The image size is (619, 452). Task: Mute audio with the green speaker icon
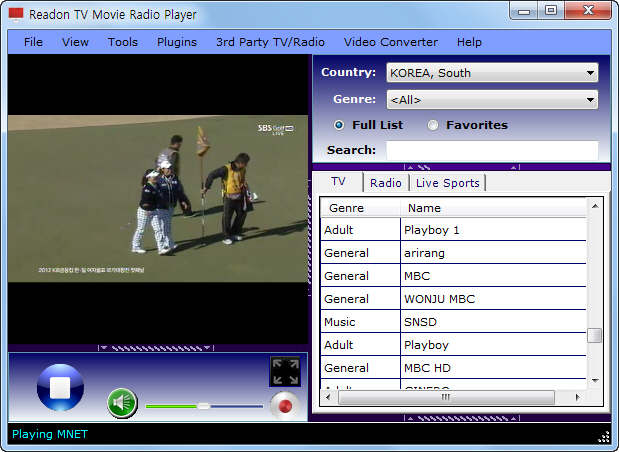pyautogui.click(x=122, y=403)
